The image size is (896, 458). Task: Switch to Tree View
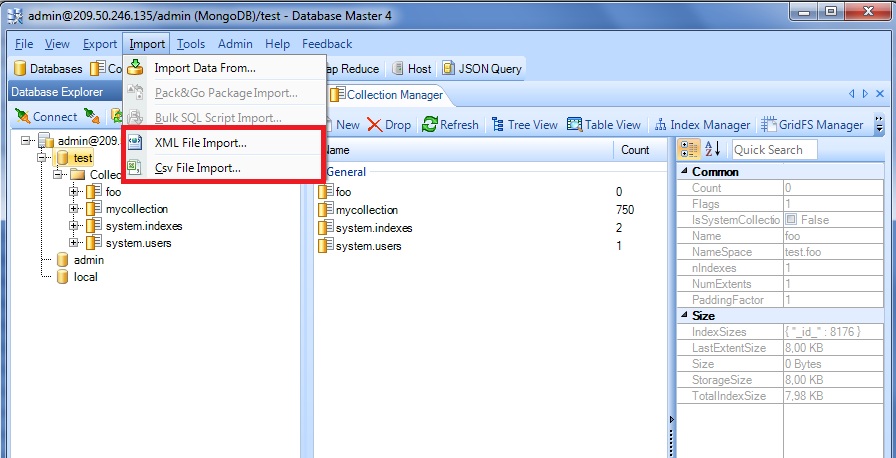coord(523,125)
